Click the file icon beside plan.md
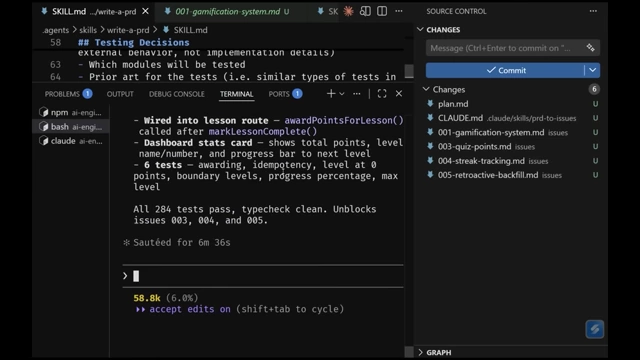This screenshot has height=360, width=640. [x=430, y=104]
